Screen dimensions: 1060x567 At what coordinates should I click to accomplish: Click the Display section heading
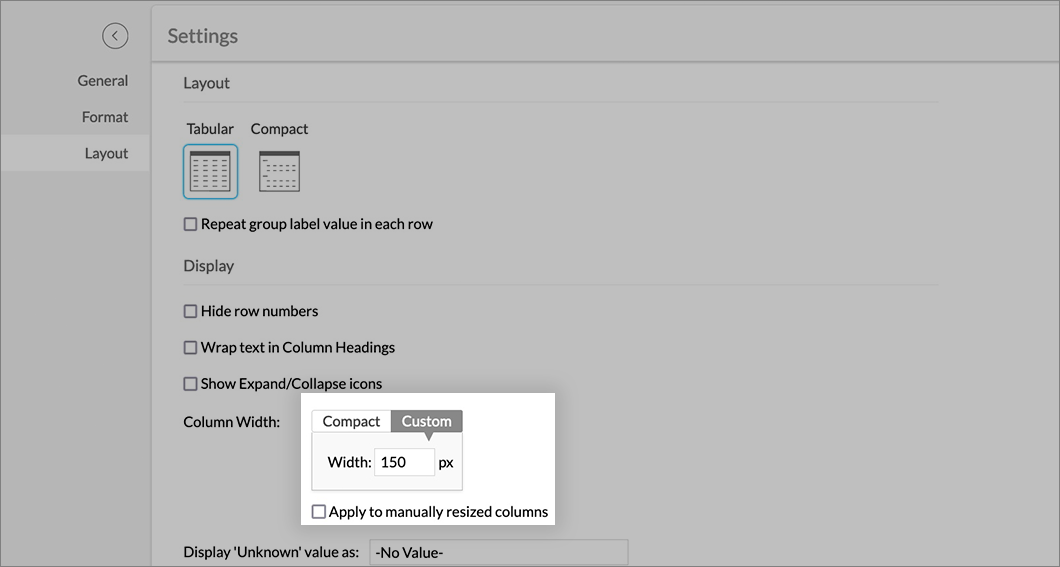(208, 266)
